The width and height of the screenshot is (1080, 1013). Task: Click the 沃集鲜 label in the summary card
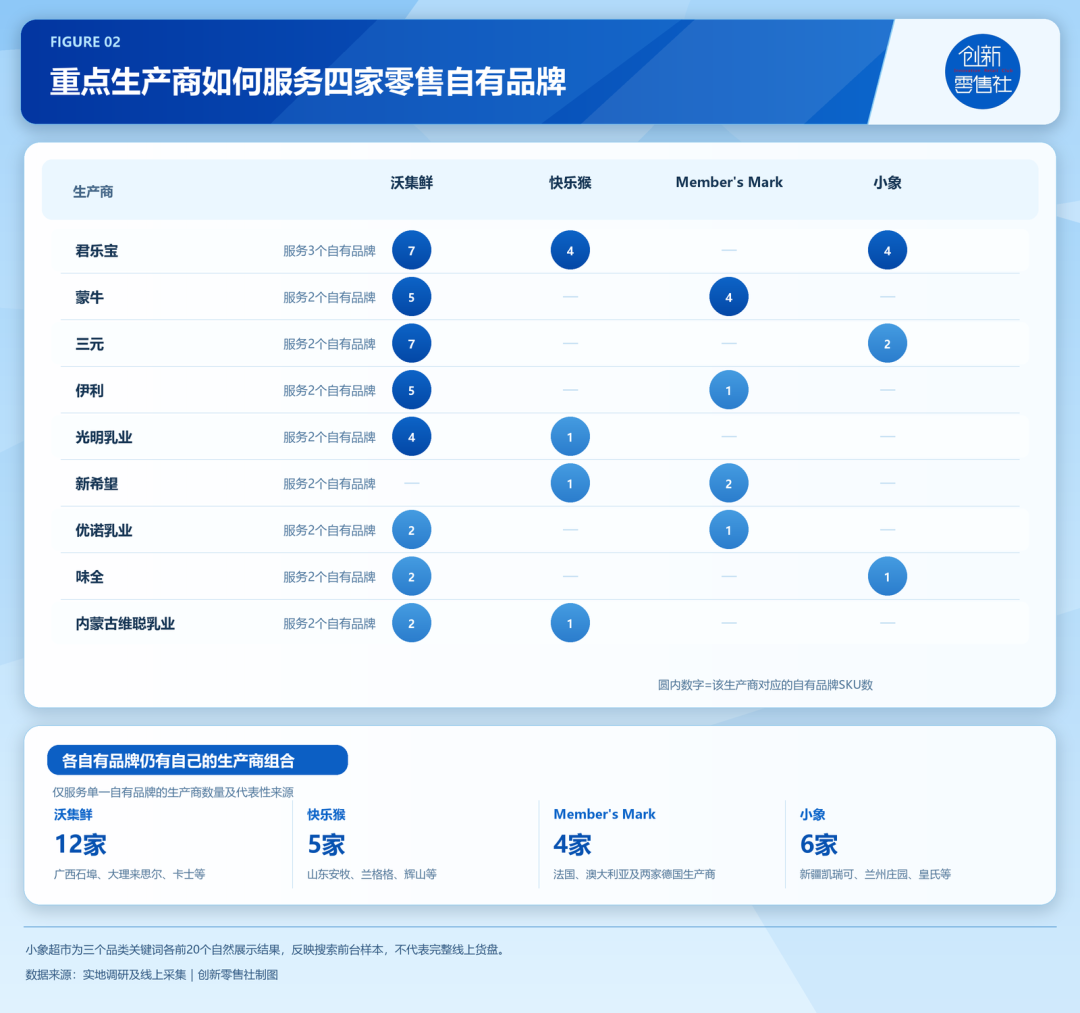tap(73, 815)
